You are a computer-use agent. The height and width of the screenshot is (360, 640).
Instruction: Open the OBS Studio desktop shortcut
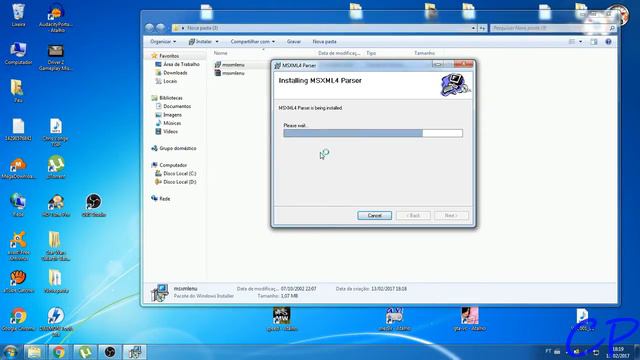click(x=93, y=206)
